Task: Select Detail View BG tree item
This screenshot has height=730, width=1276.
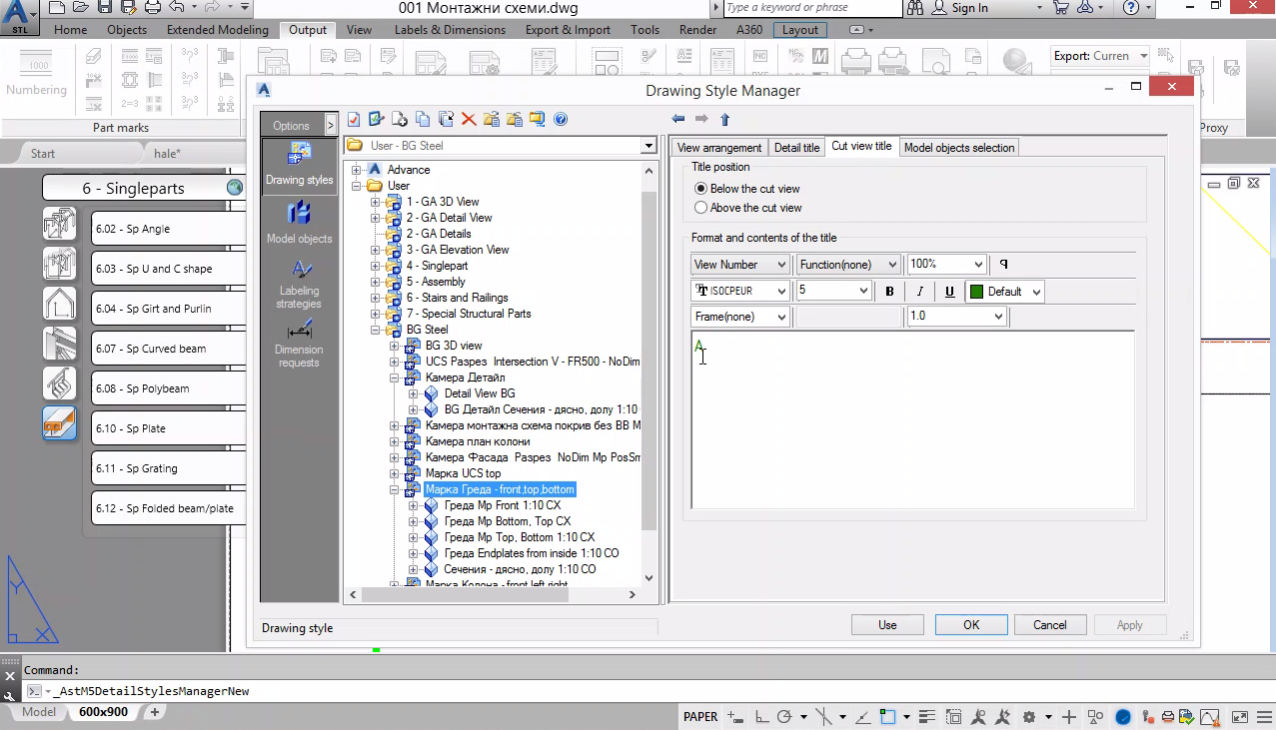Action: tap(479, 394)
